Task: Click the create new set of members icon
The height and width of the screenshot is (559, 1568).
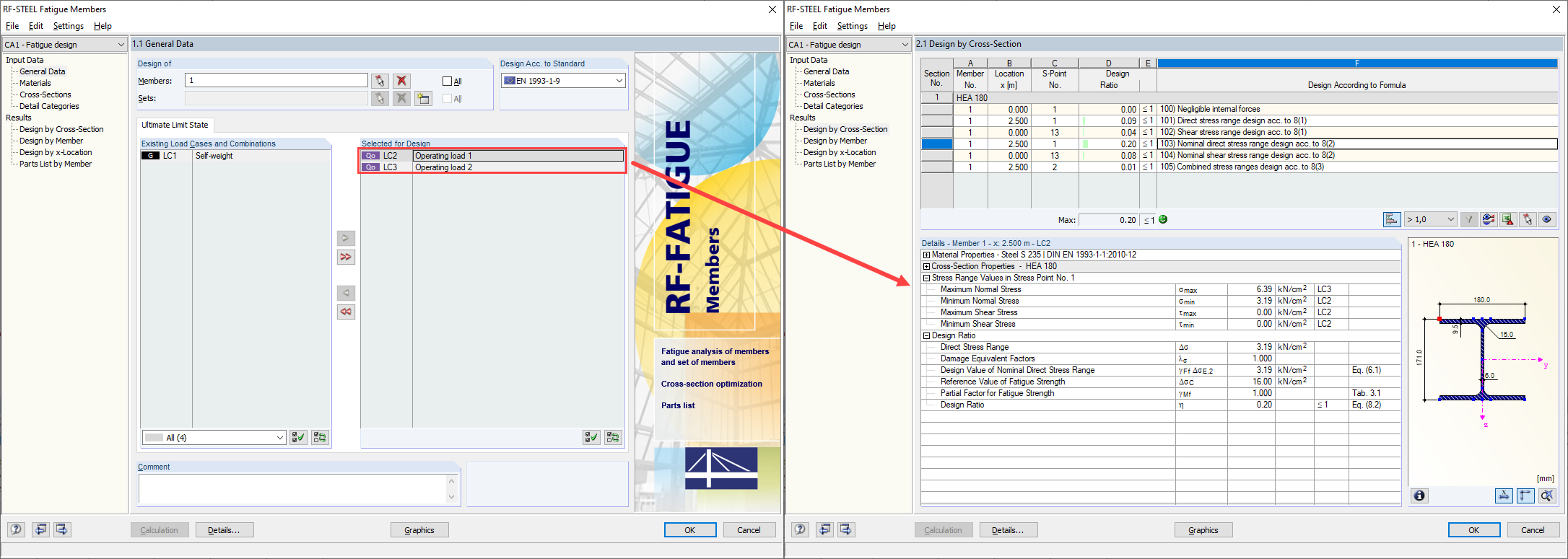Action: [x=424, y=98]
